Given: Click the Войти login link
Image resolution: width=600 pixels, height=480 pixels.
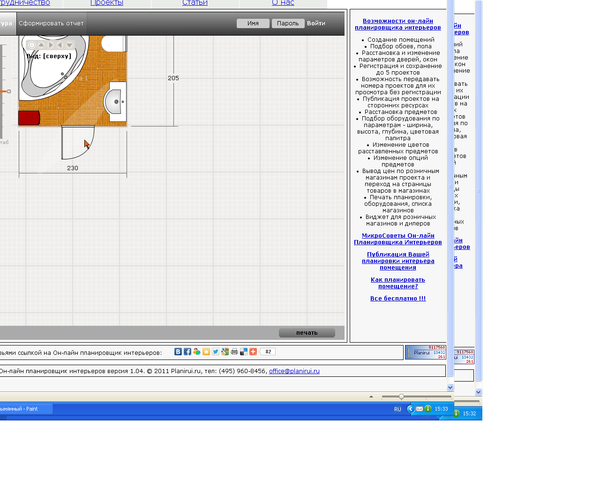Looking at the screenshot, I should coord(316,23).
